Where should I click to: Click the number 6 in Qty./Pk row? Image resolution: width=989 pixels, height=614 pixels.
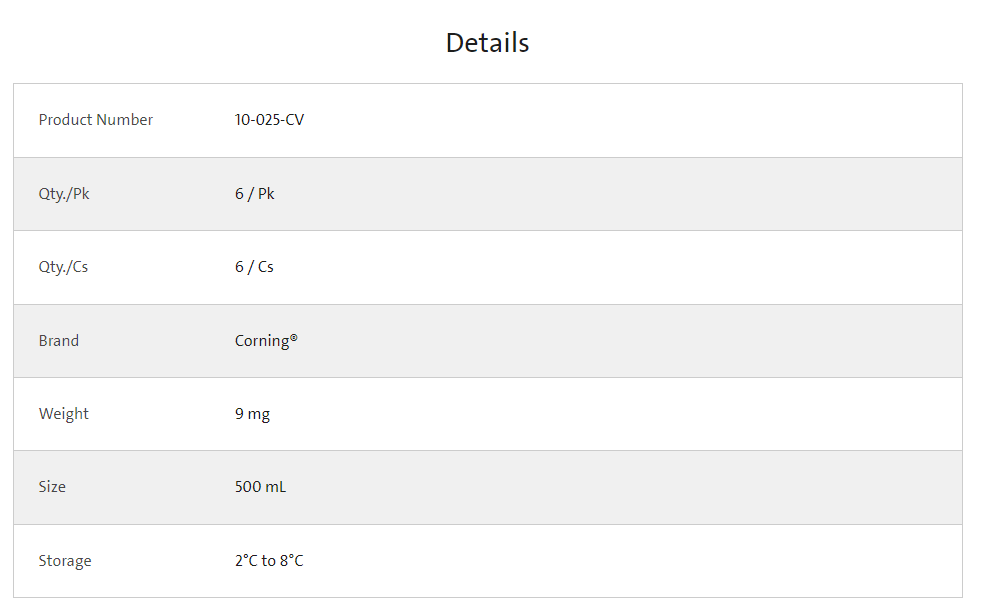pos(239,194)
